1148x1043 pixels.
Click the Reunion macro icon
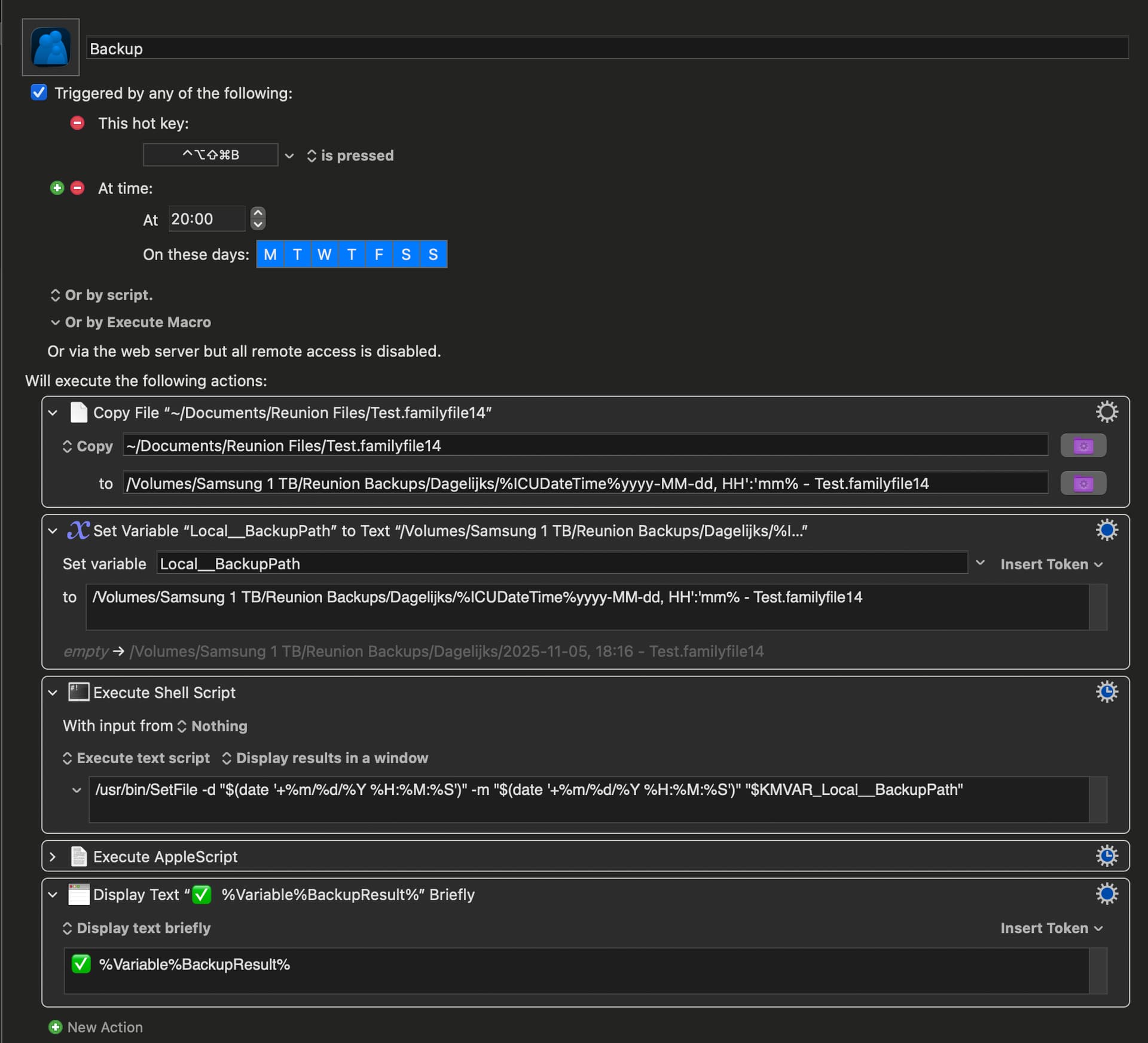click(x=51, y=47)
